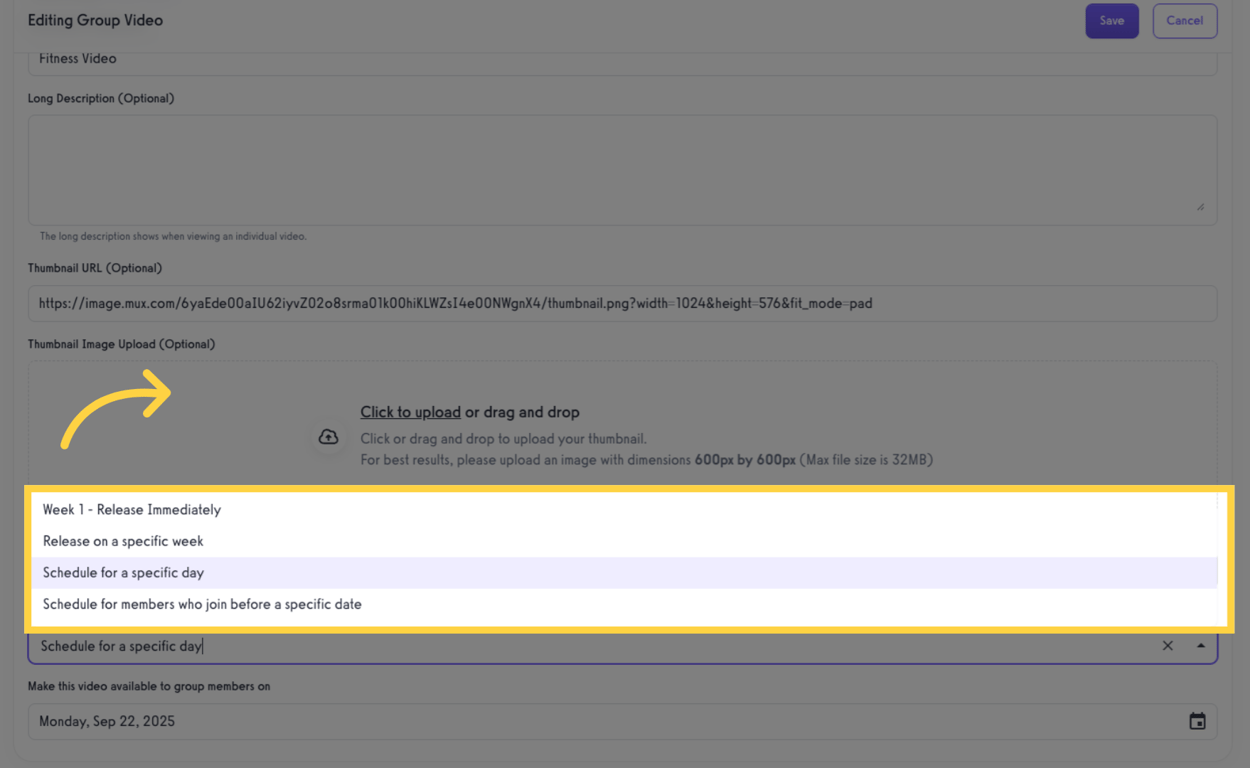Image resolution: width=1250 pixels, height=768 pixels.
Task: Click the 'Editing Group Video' header
Action: pos(95,19)
